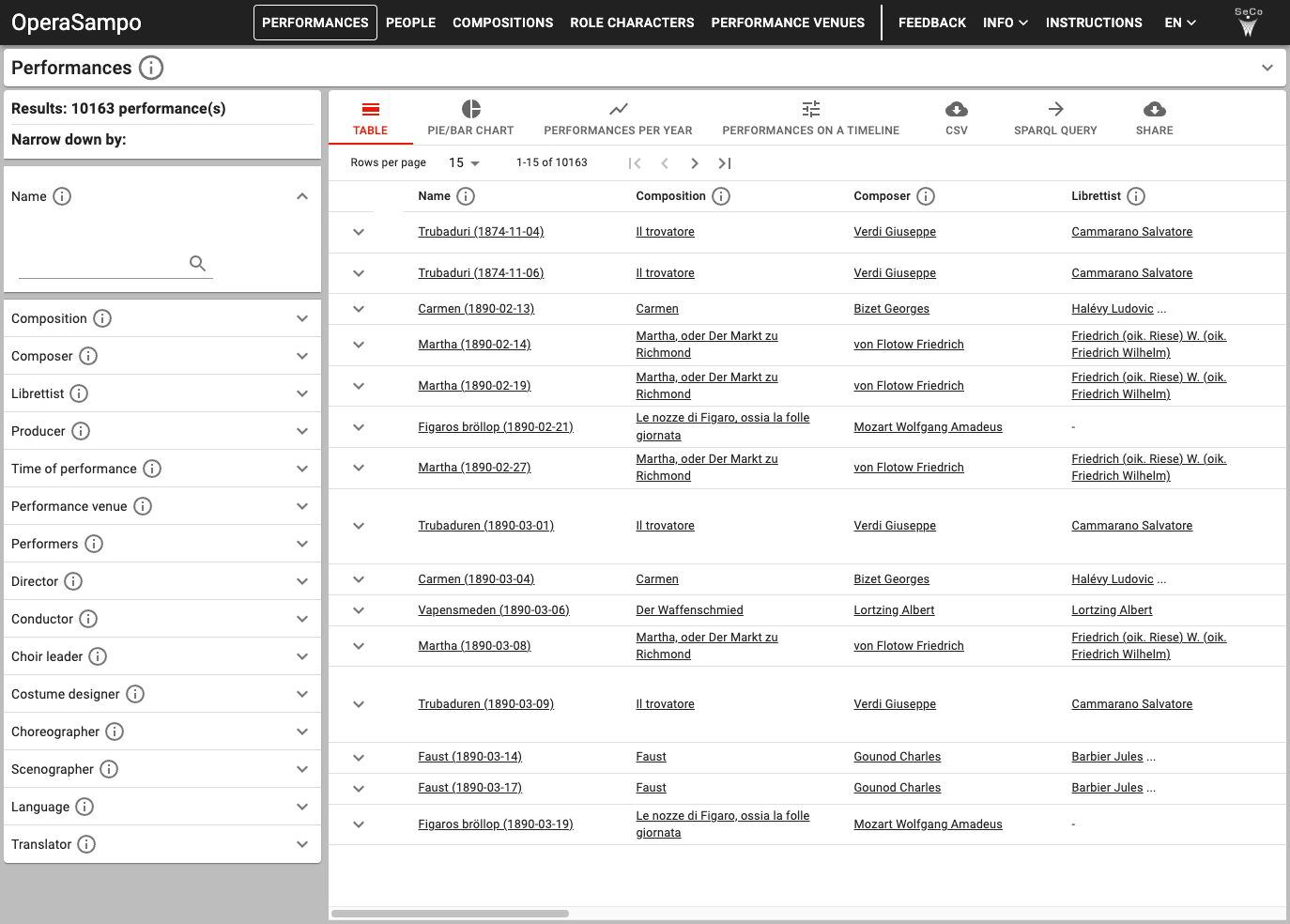The height and width of the screenshot is (924, 1290).
Task: Show info for Performance venue filter
Action: (x=143, y=506)
